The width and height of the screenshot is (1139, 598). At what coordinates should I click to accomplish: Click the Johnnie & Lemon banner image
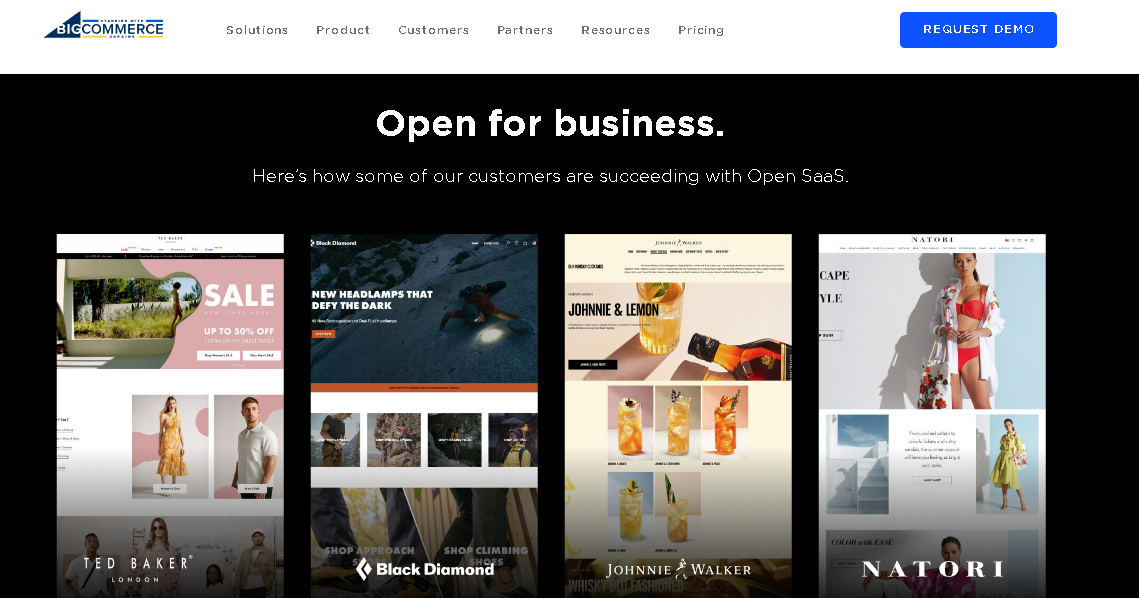pyautogui.click(x=678, y=331)
